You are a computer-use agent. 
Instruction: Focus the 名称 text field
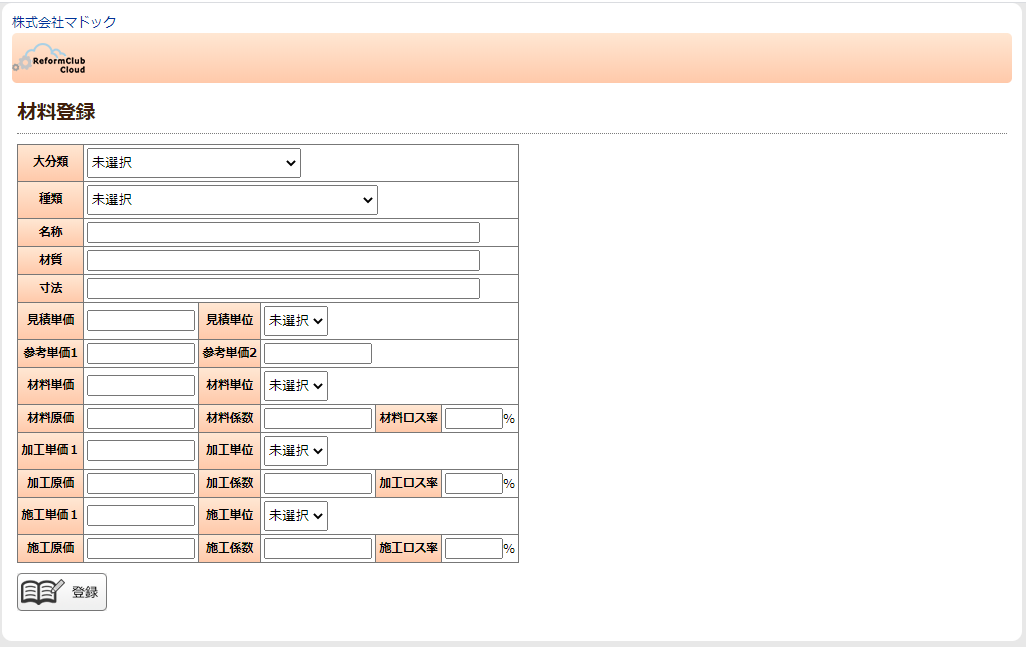coord(283,233)
